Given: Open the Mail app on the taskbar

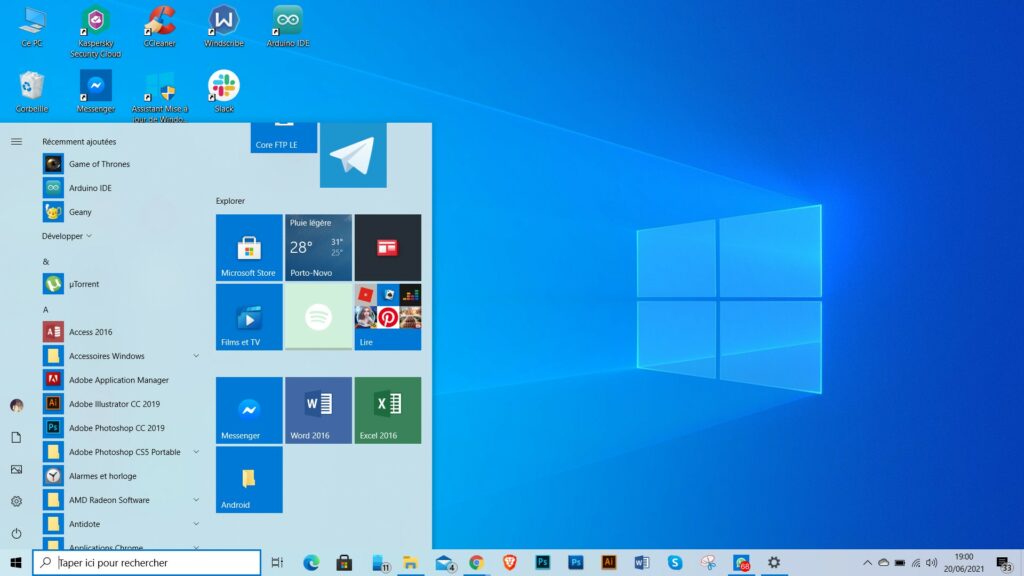Looking at the screenshot, I should [444, 562].
